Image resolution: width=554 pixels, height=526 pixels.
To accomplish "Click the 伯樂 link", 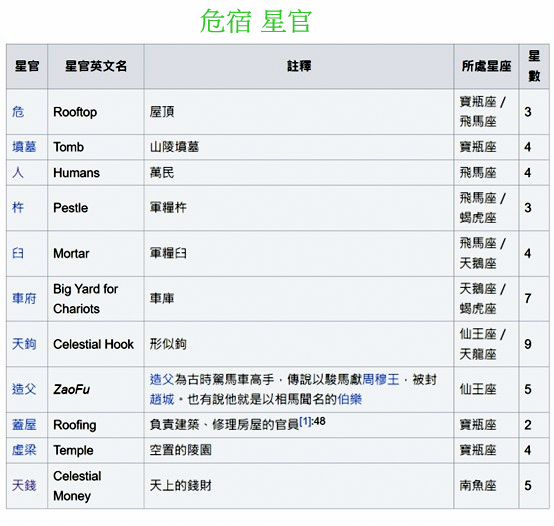I will (x=349, y=399).
